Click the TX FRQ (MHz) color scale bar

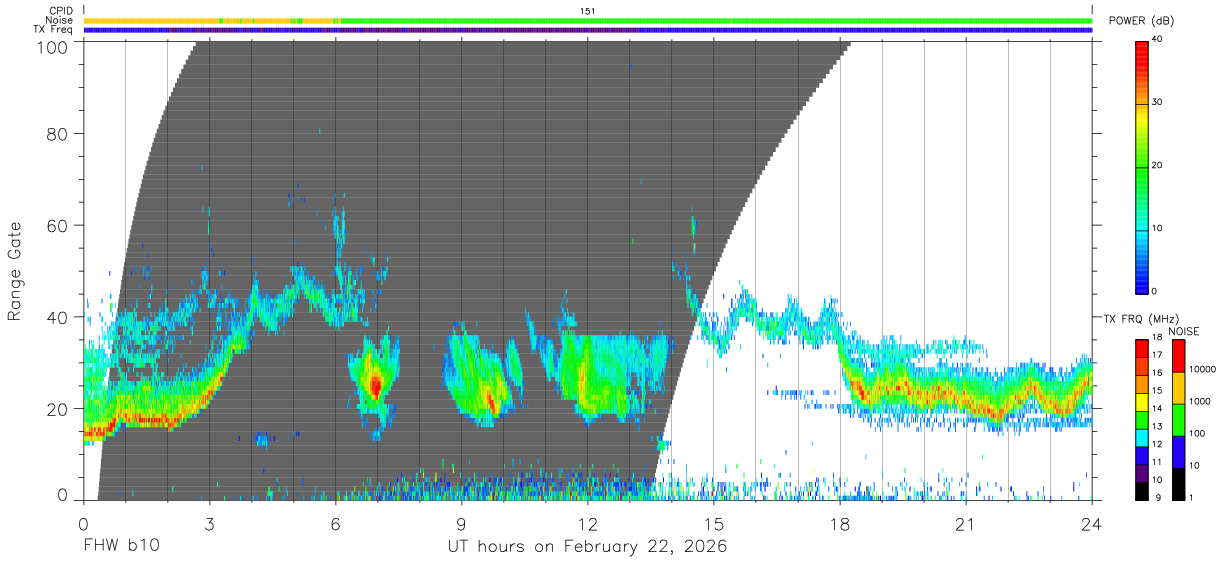point(1142,419)
